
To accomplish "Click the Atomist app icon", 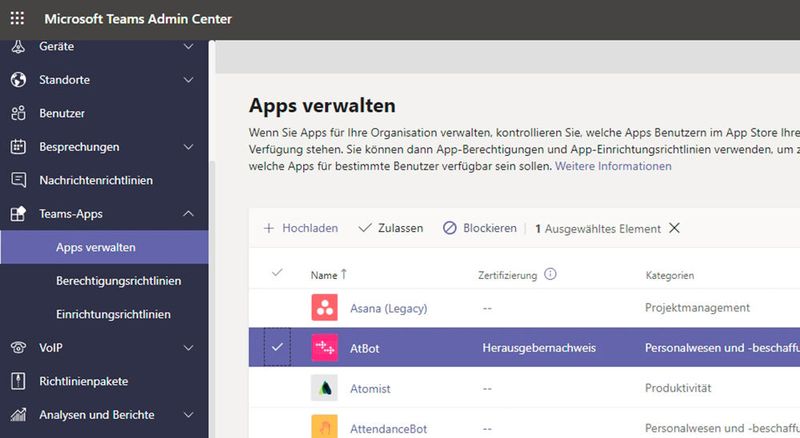I will 324,388.
